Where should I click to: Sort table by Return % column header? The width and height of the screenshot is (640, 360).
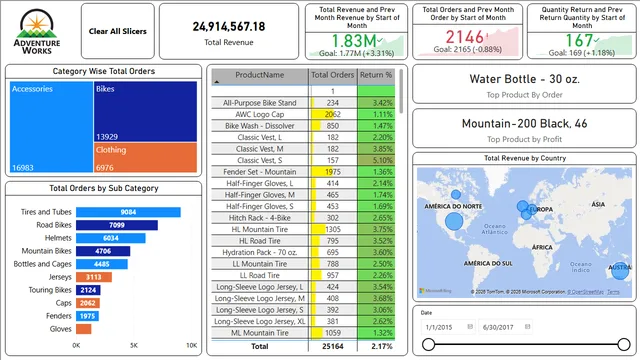(x=376, y=75)
